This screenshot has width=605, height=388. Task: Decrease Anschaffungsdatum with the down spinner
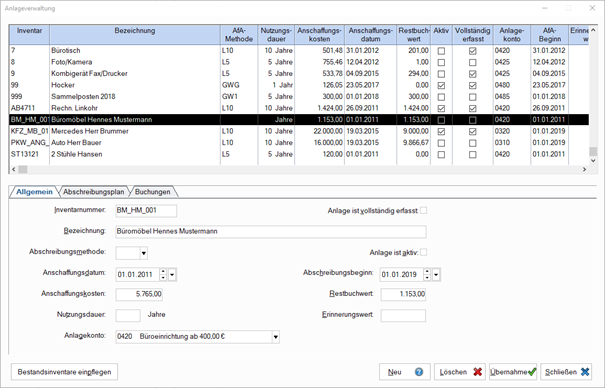tap(163, 278)
